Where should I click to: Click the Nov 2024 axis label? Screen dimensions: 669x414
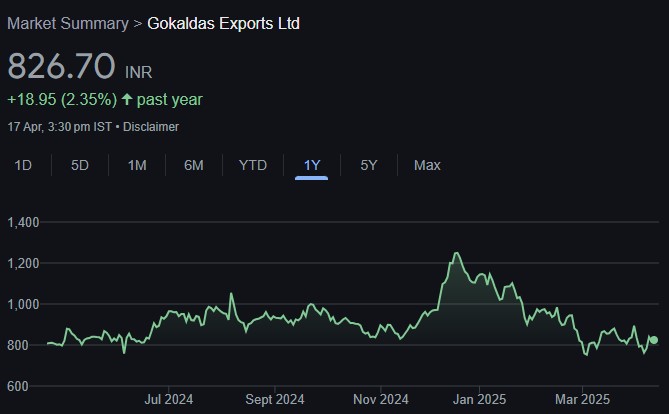click(x=381, y=399)
